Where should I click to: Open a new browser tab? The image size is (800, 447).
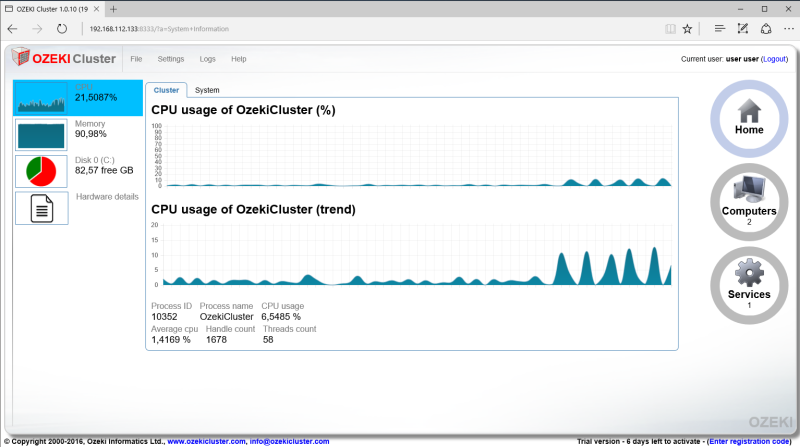[x=113, y=9]
